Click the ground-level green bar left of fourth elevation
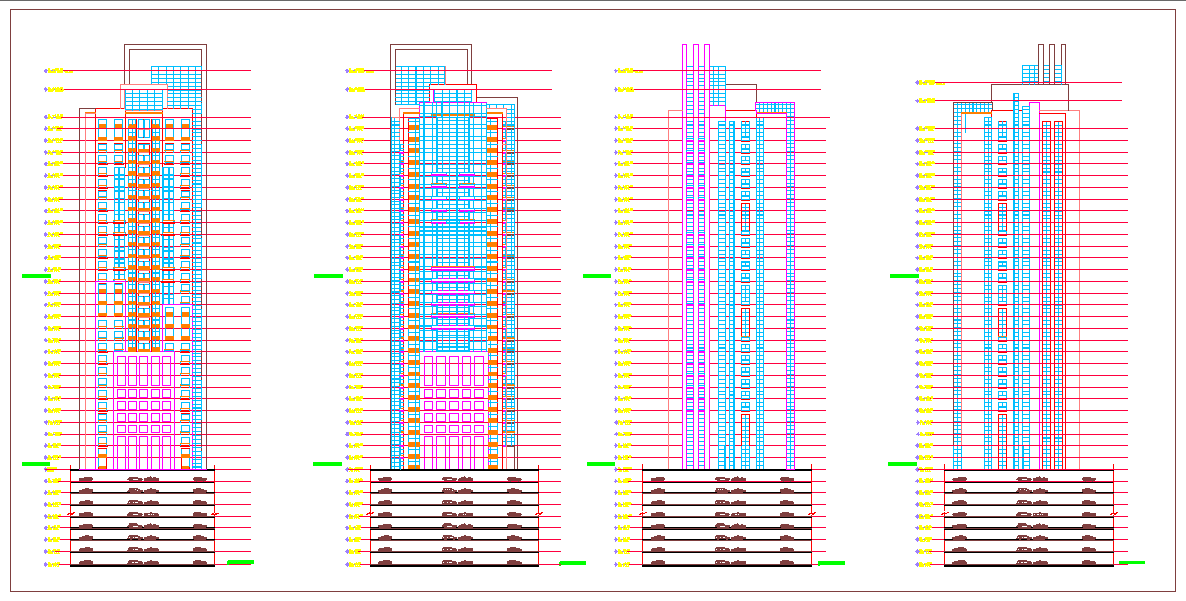1186x601 pixels. coord(902,463)
